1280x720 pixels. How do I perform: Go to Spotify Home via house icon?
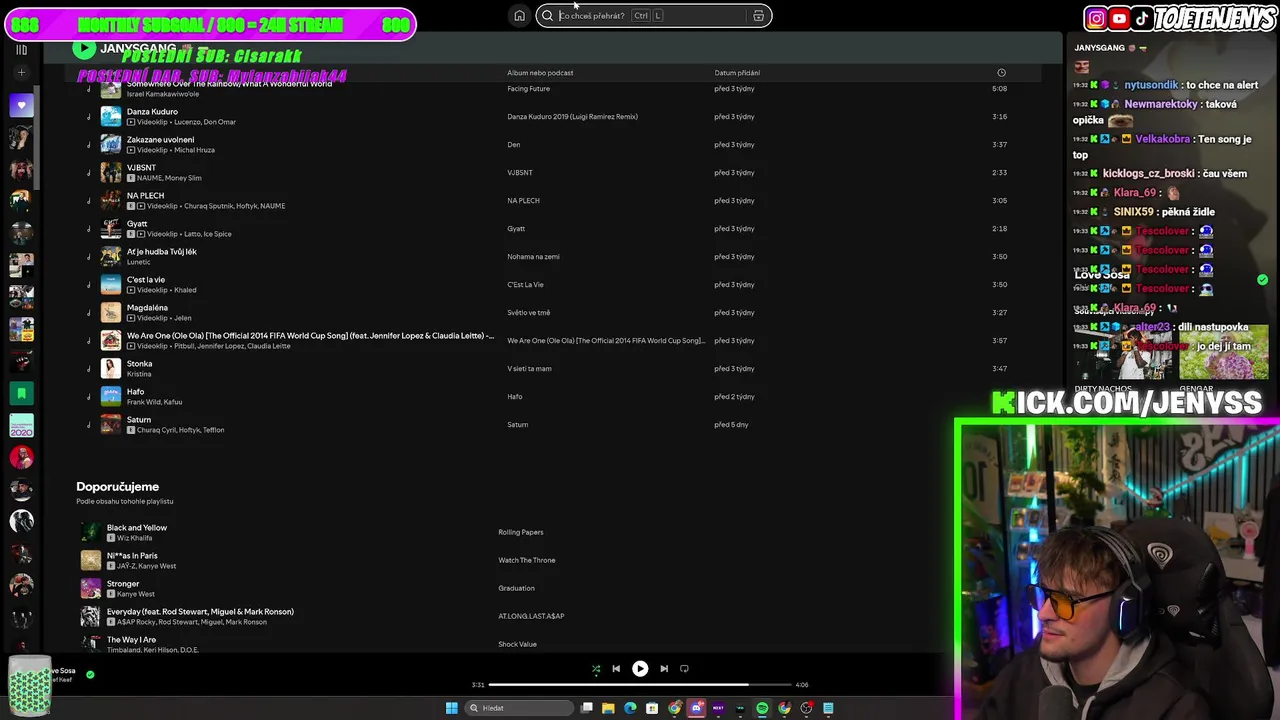(x=519, y=16)
